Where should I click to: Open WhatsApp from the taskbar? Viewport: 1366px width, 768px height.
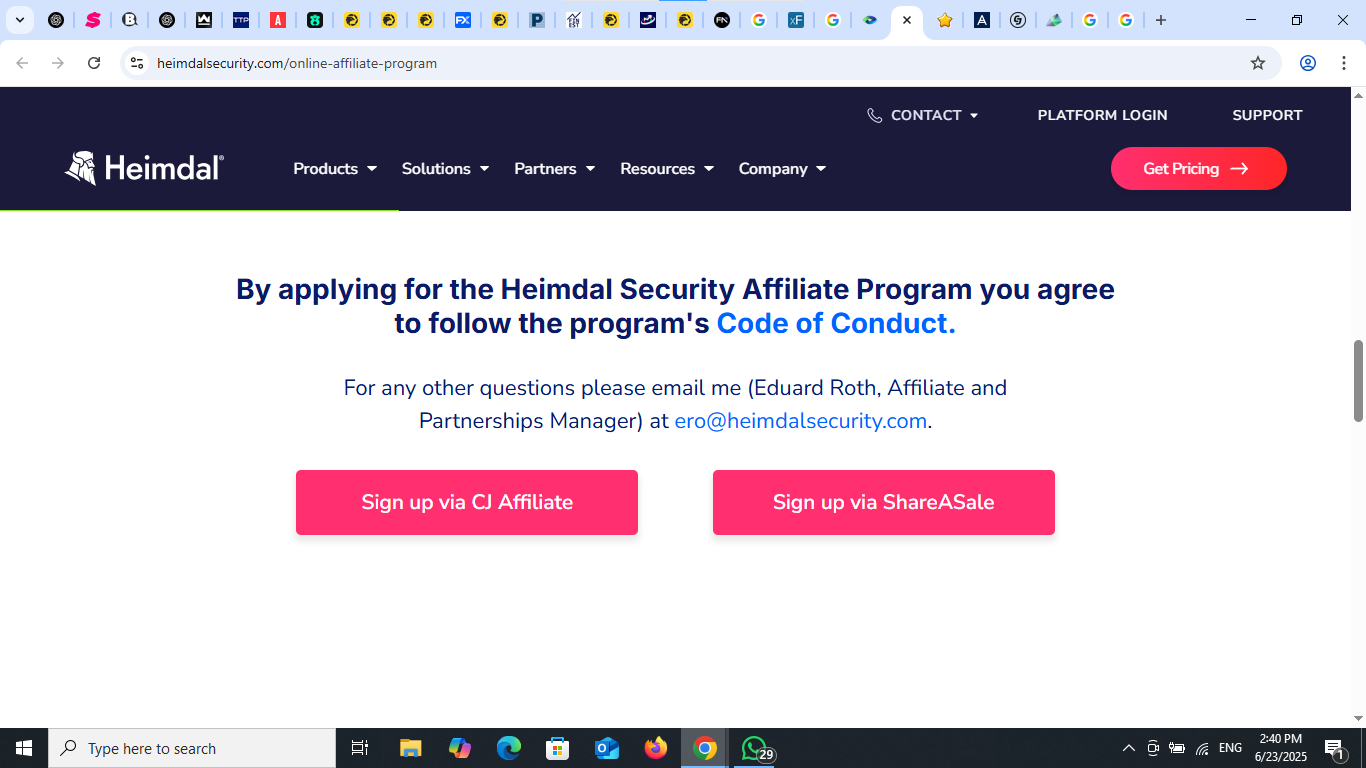tap(755, 748)
